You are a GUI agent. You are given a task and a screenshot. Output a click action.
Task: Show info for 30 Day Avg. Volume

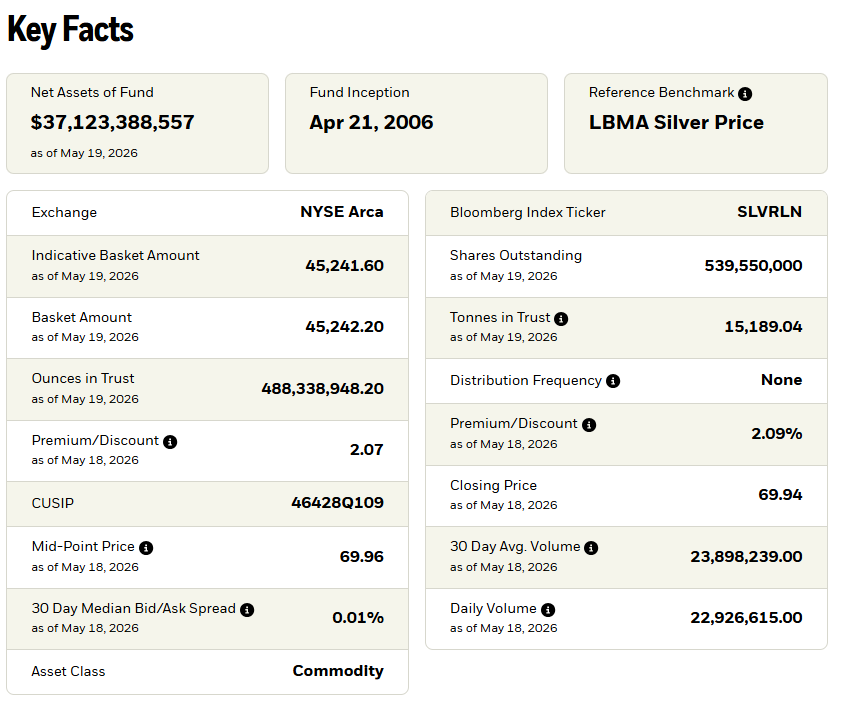pyautogui.click(x=591, y=548)
